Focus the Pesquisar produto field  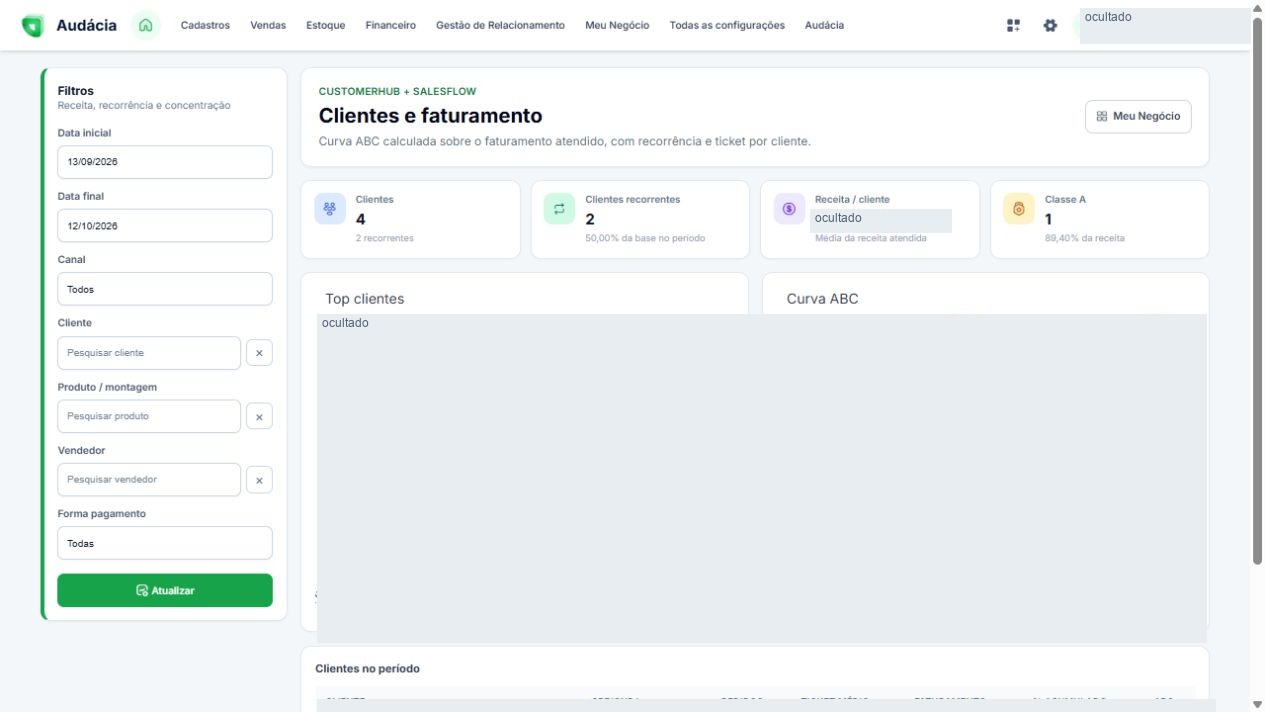[149, 416]
